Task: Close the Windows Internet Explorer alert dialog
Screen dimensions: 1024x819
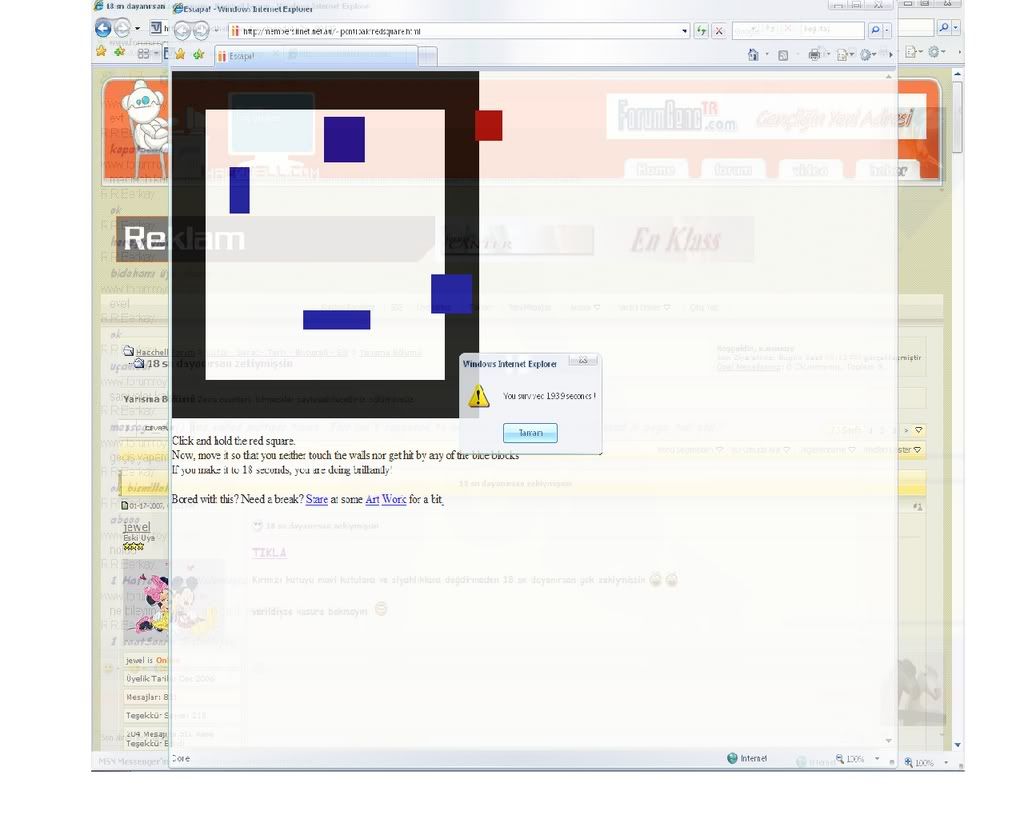Action: [583, 361]
